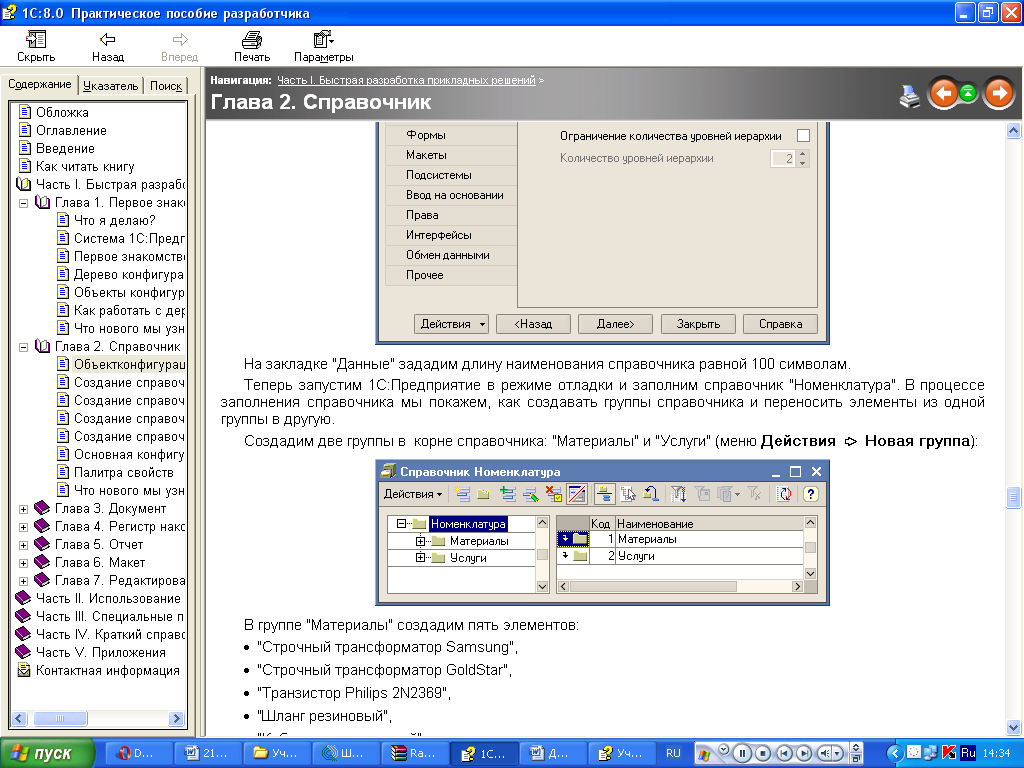Go to next page with orange right arrow
Image resolution: width=1024 pixels, height=768 pixels.
[998, 94]
